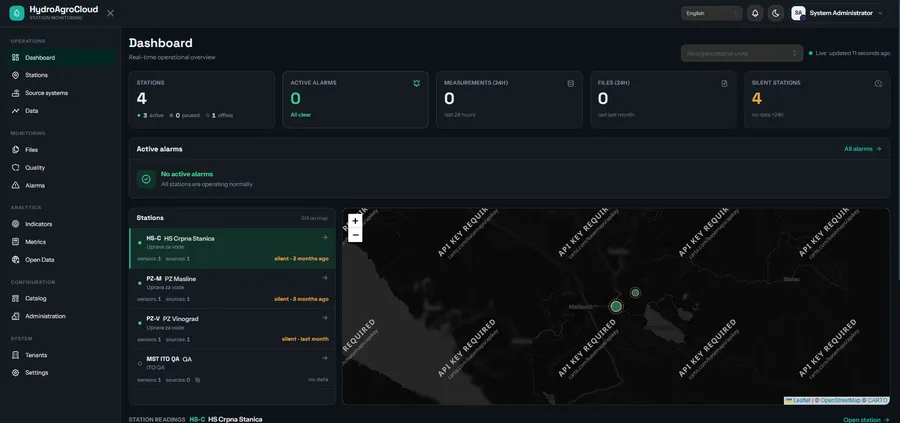Select PZ Vinograd station in list
Image resolution: width=900 pixels, height=423 pixels.
tap(232, 329)
